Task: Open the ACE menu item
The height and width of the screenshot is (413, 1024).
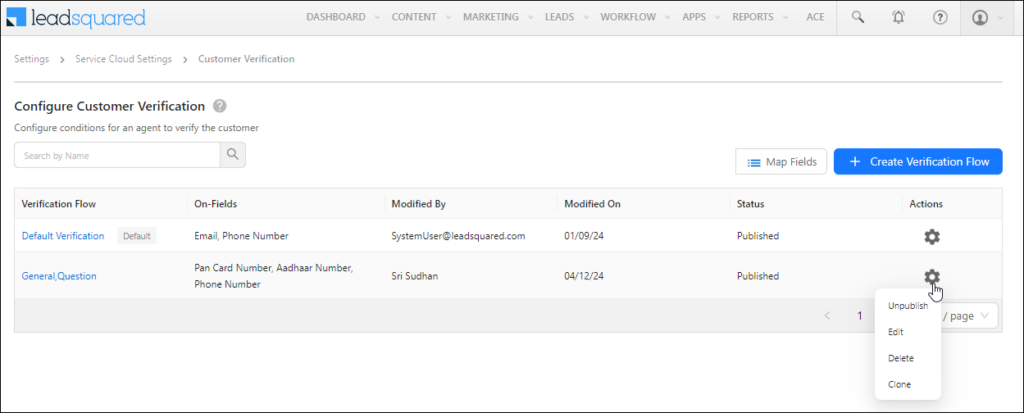Action: pyautogui.click(x=815, y=18)
